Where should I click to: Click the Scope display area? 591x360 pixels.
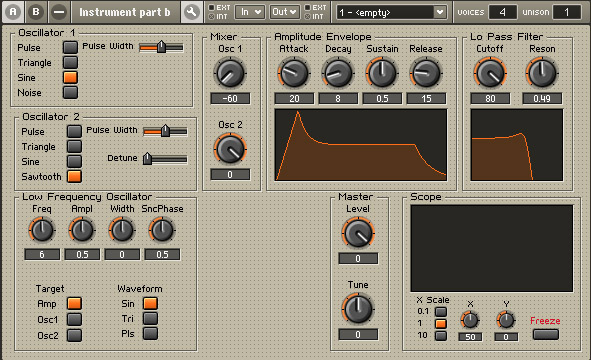tap(492, 248)
